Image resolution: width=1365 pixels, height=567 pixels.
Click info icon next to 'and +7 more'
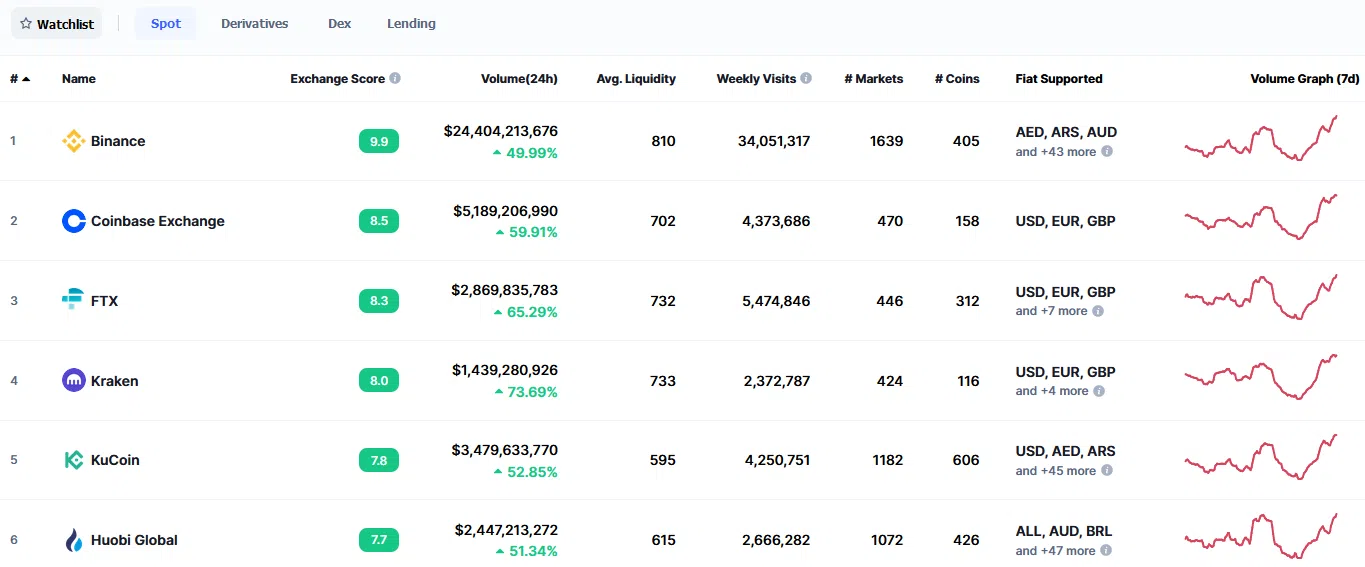(1098, 311)
